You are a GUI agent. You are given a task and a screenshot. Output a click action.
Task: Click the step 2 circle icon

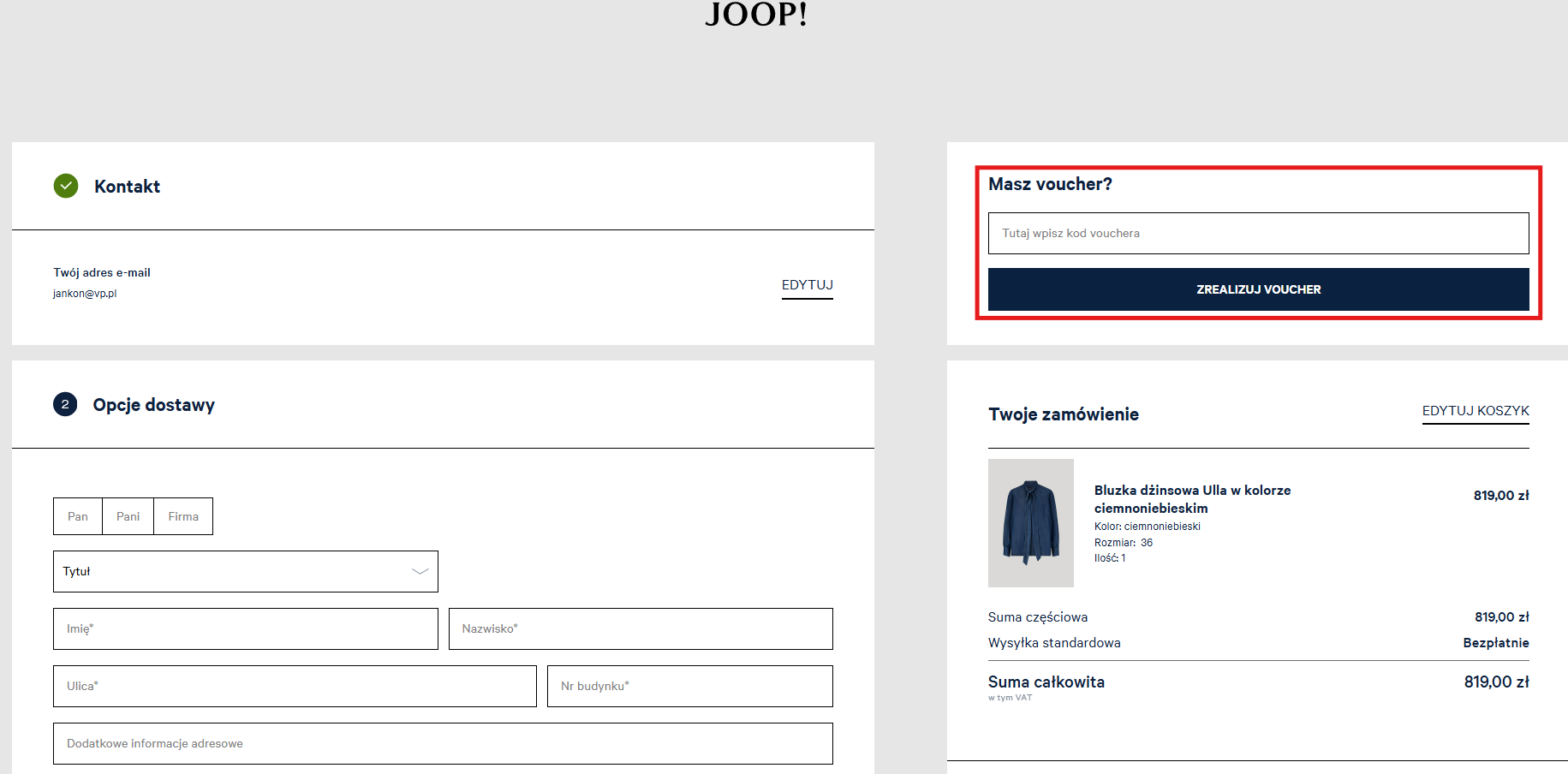(x=65, y=404)
